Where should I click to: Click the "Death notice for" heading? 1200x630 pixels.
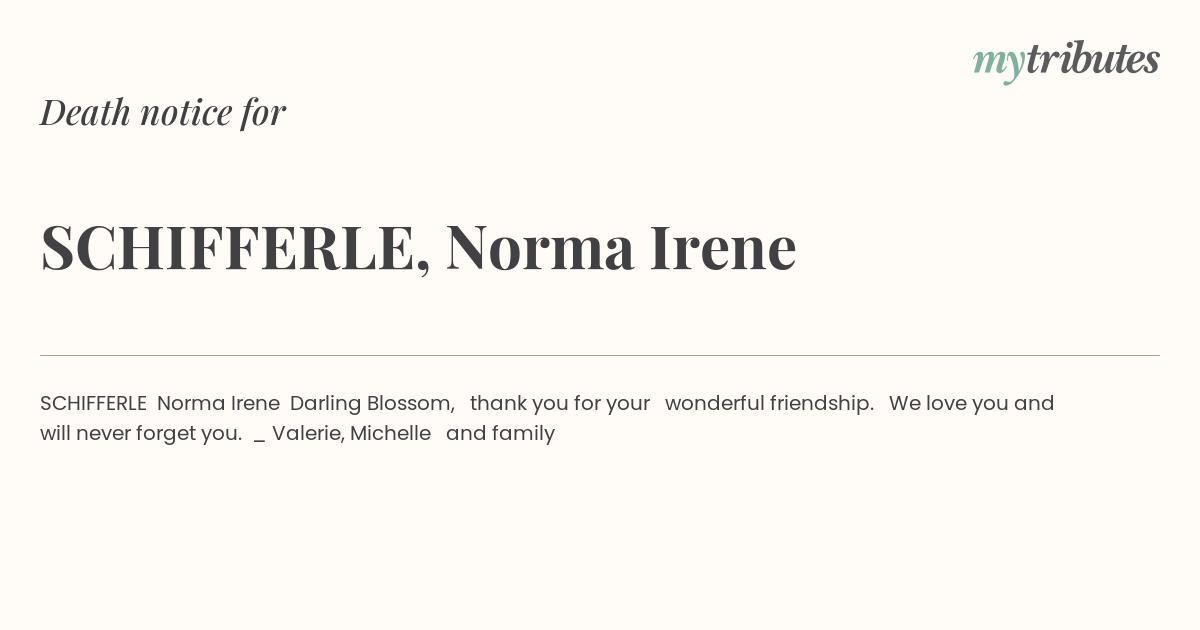pyautogui.click(x=163, y=112)
